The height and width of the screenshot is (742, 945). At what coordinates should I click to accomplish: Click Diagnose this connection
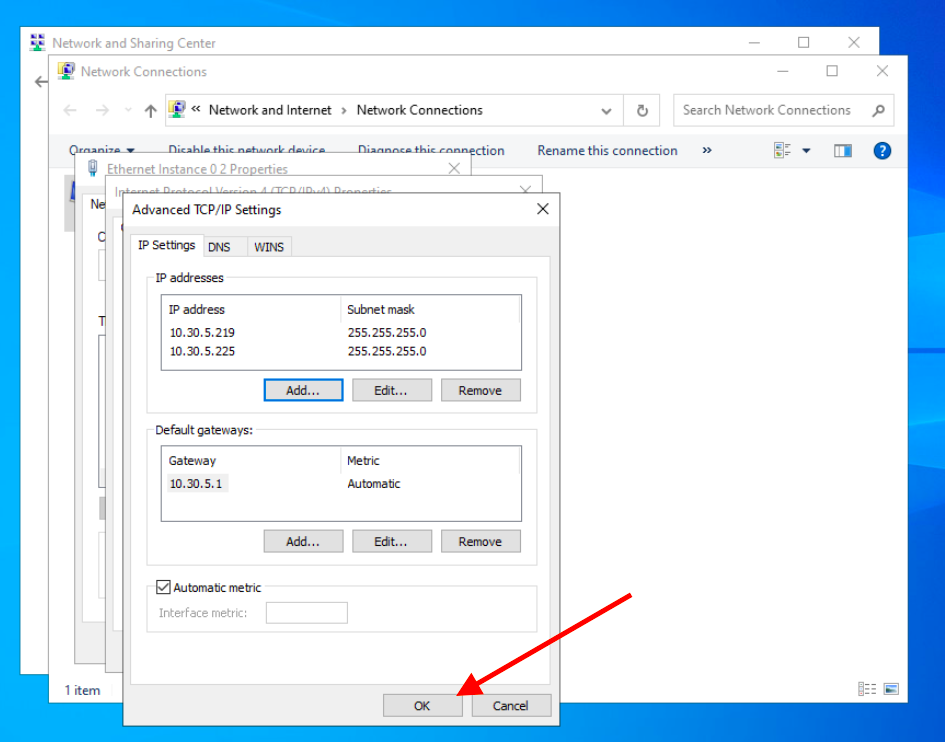431,149
